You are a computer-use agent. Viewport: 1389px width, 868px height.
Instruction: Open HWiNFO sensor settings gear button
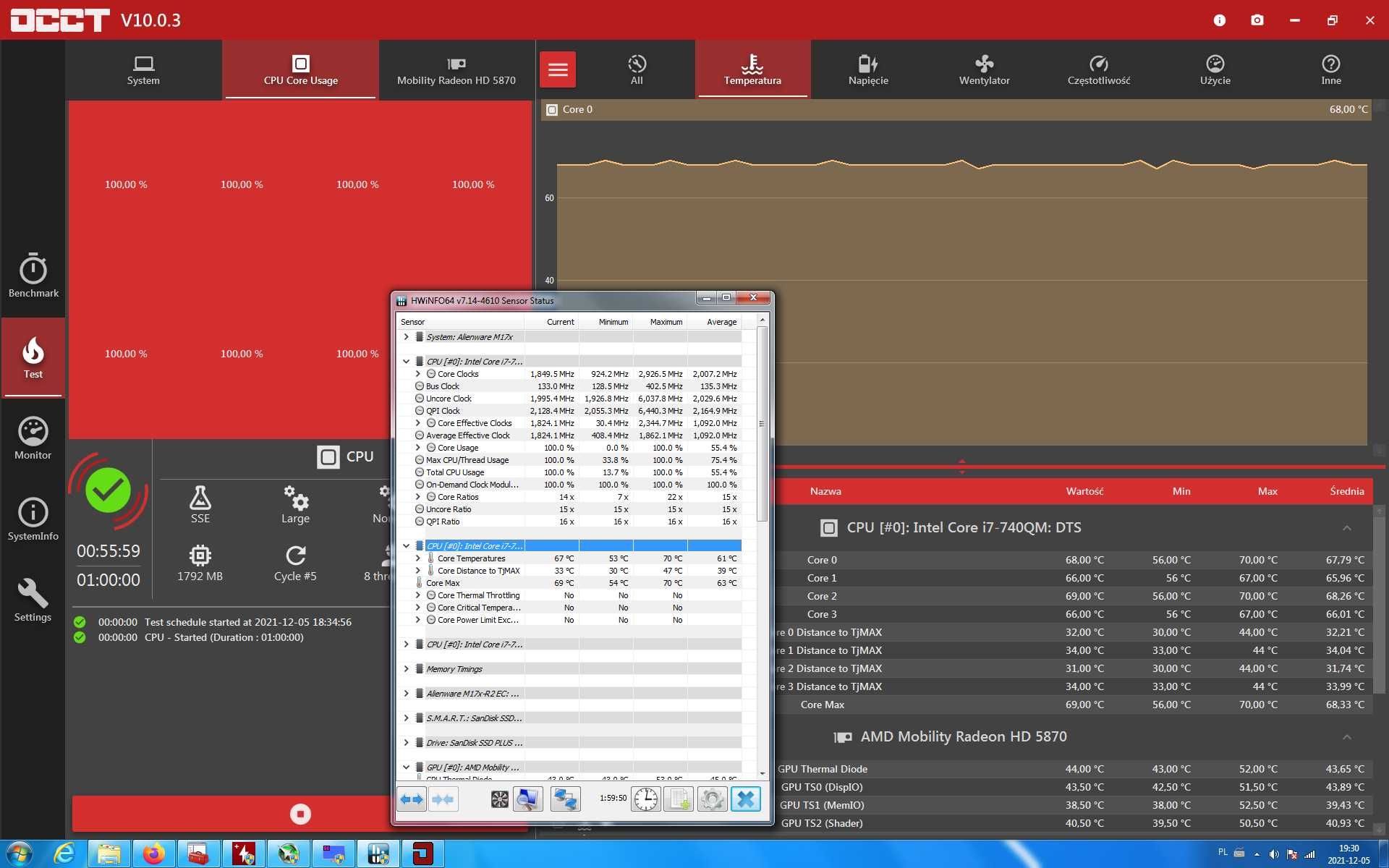712,799
